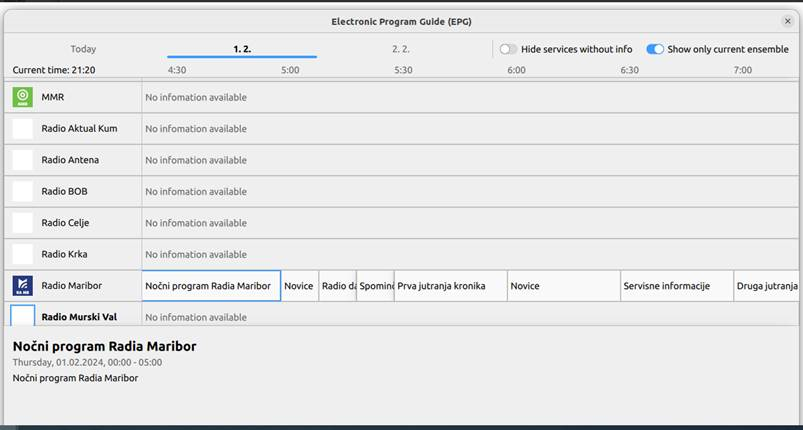803x430 pixels.
Task: Open the 2. 2. date tab
Action: click(401, 49)
